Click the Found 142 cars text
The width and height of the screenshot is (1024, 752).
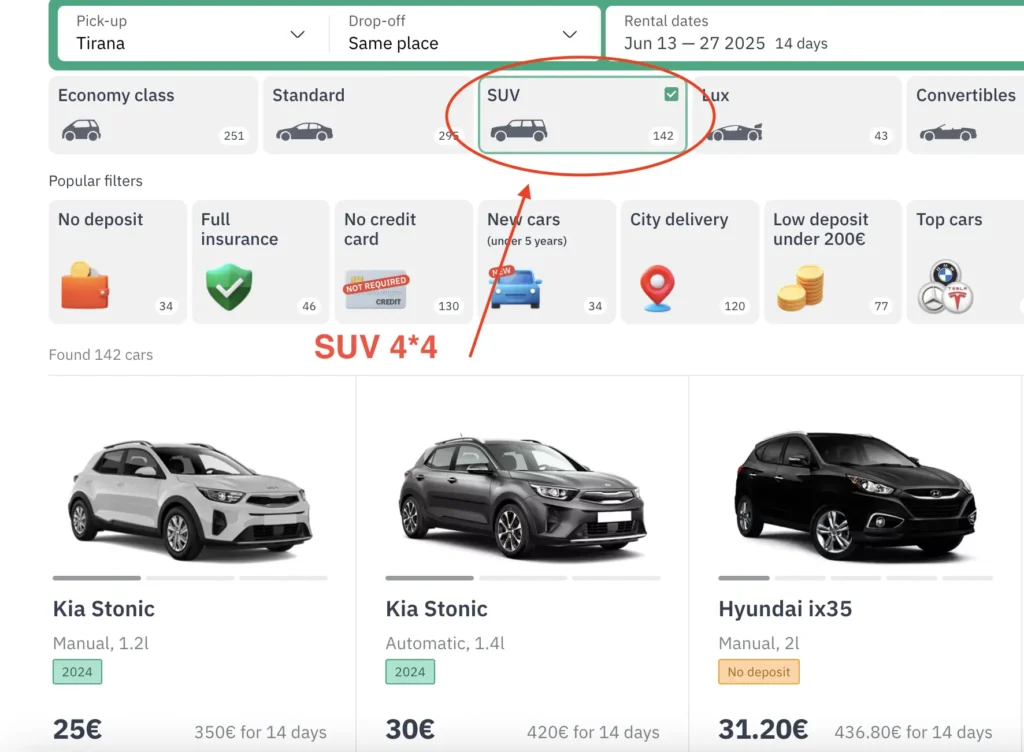[x=101, y=354]
